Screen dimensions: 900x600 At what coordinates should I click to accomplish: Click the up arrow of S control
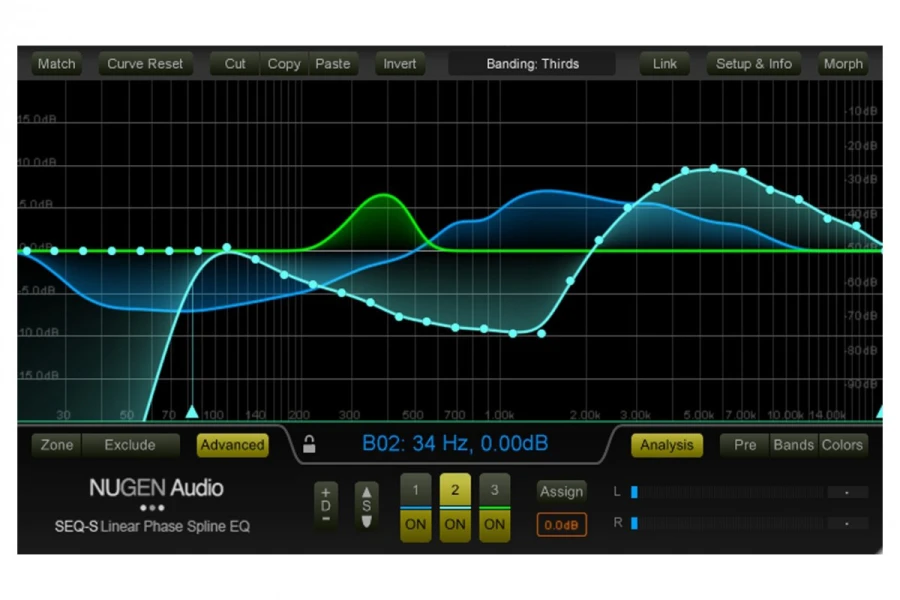(366, 493)
